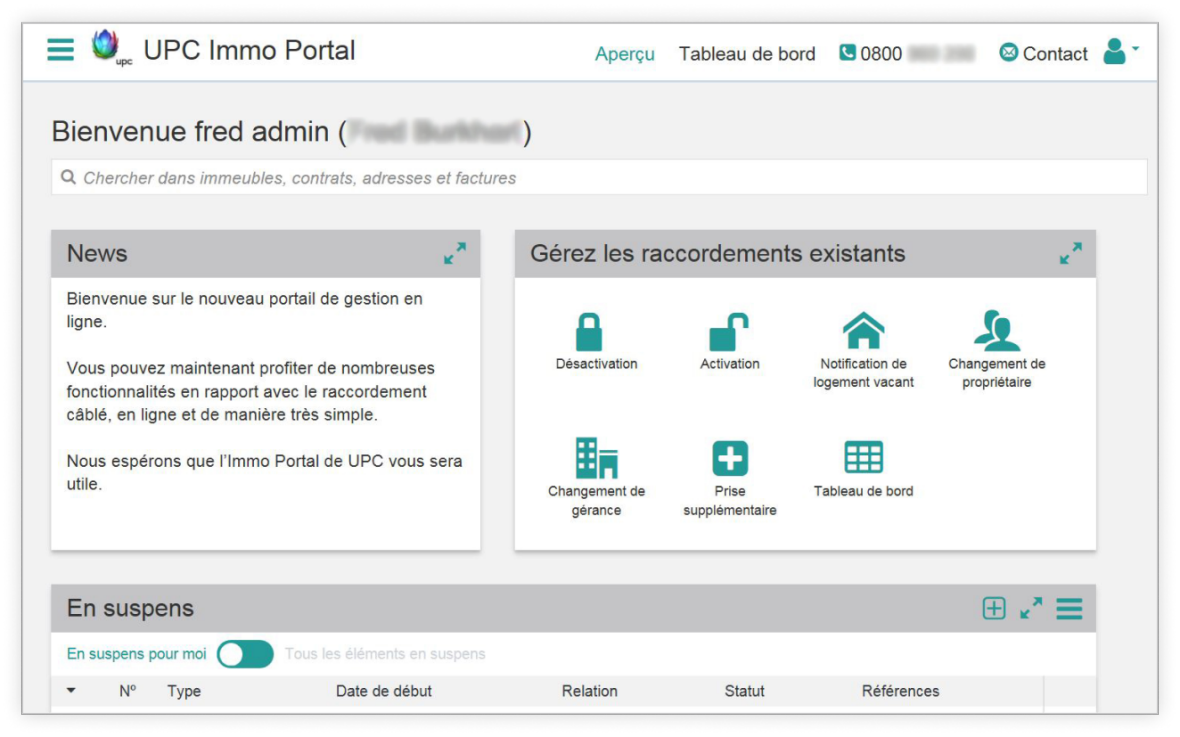Viewport: 1180px width, 737px height.
Task: Open Prise supplémentaire plus icon
Action: (x=730, y=458)
